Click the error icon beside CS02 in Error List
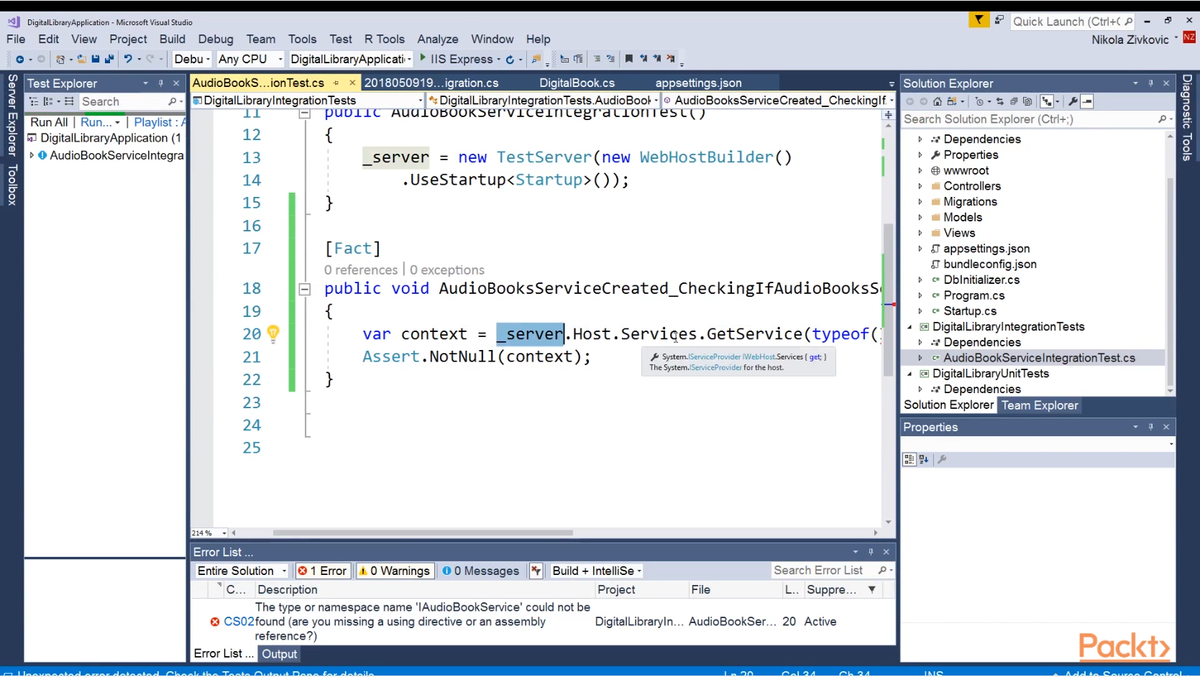Image resolution: width=1200 pixels, height=677 pixels. [215, 622]
